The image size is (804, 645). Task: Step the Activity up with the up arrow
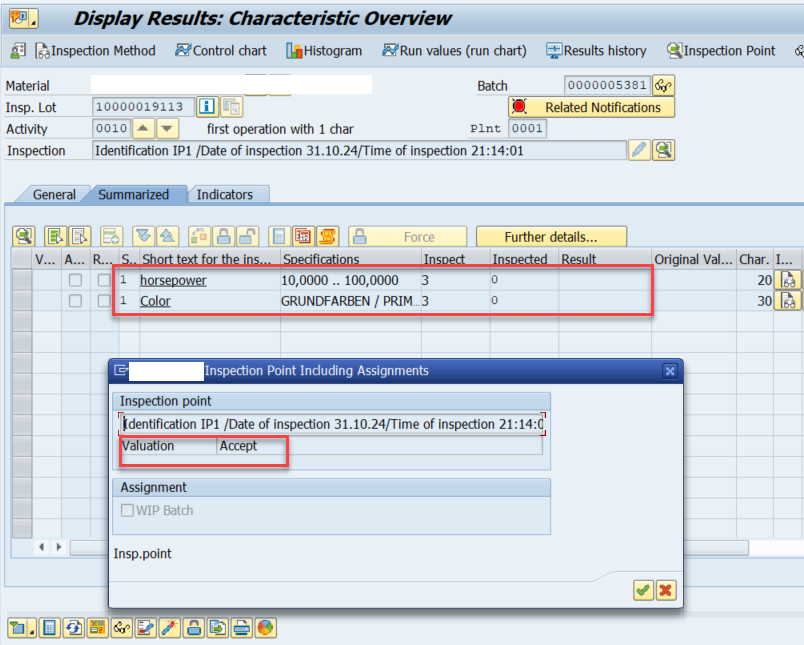coord(144,128)
